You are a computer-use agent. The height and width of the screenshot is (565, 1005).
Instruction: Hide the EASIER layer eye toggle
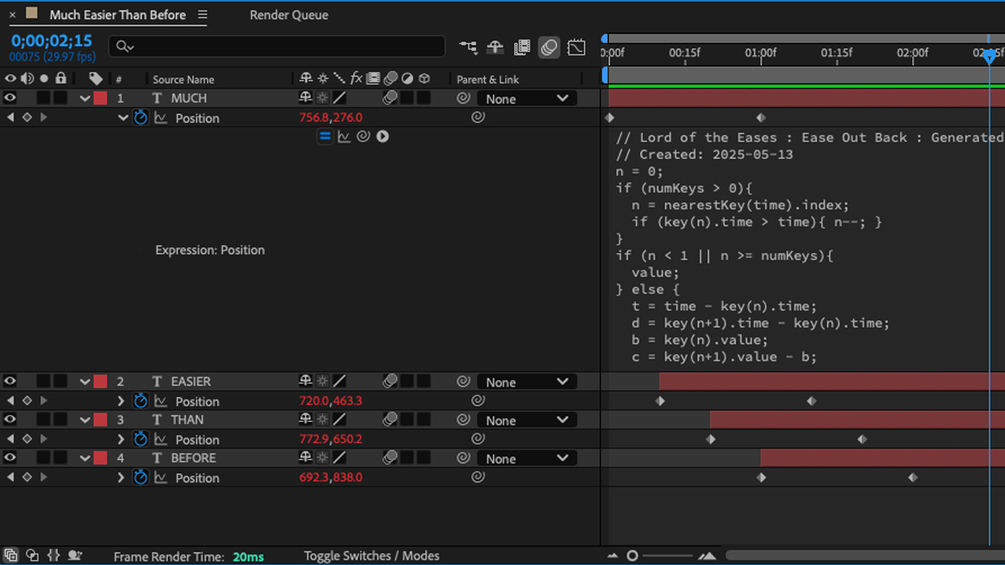(x=10, y=381)
